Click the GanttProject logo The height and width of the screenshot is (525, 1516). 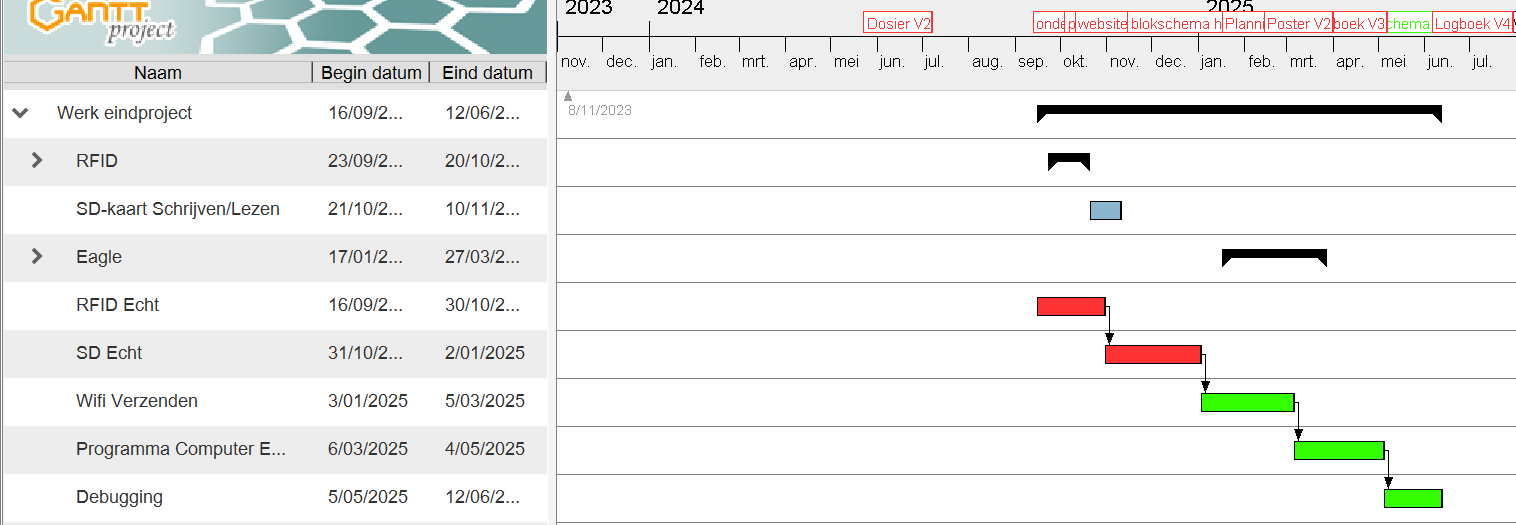tap(100, 22)
